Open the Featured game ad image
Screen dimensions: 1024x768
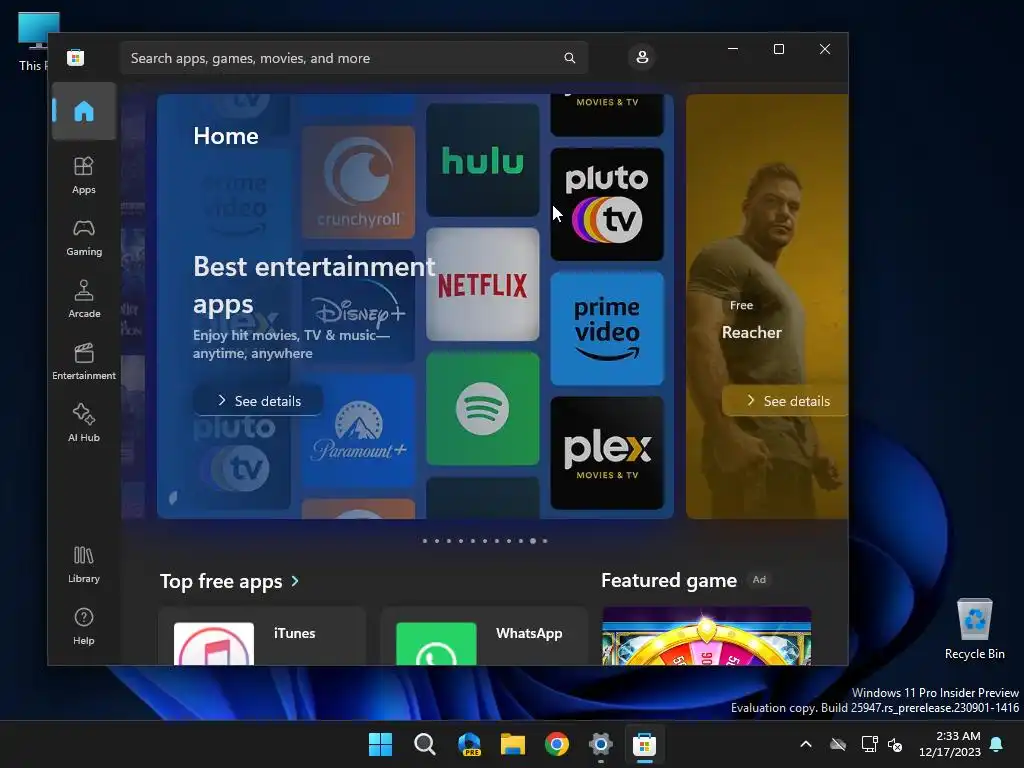coord(707,637)
